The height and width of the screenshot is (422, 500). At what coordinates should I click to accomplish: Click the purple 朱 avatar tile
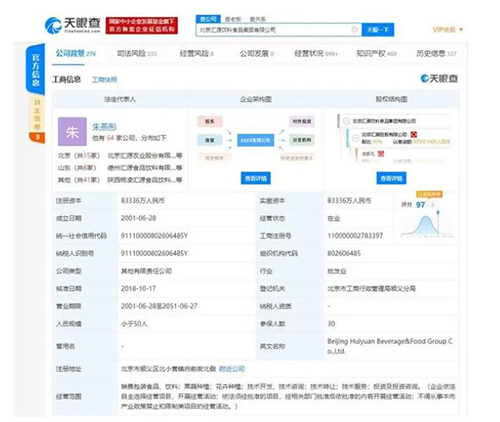[72, 131]
